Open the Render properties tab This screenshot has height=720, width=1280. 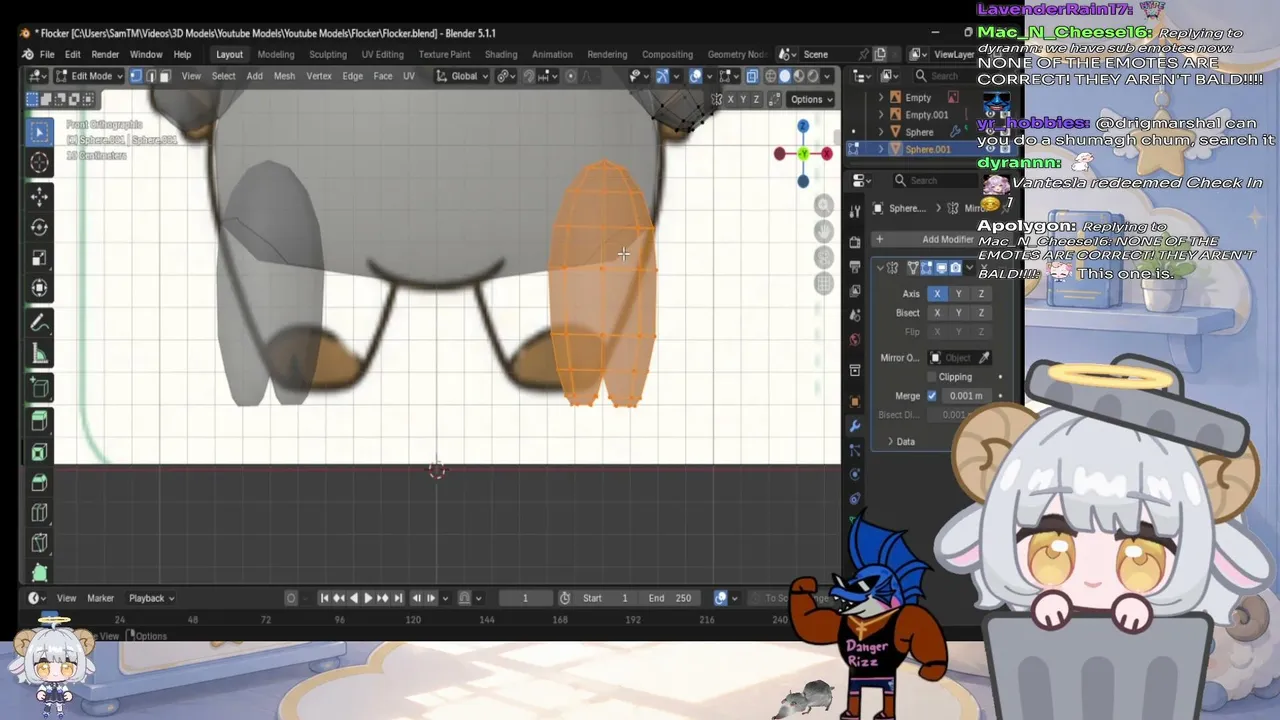tap(855, 242)
